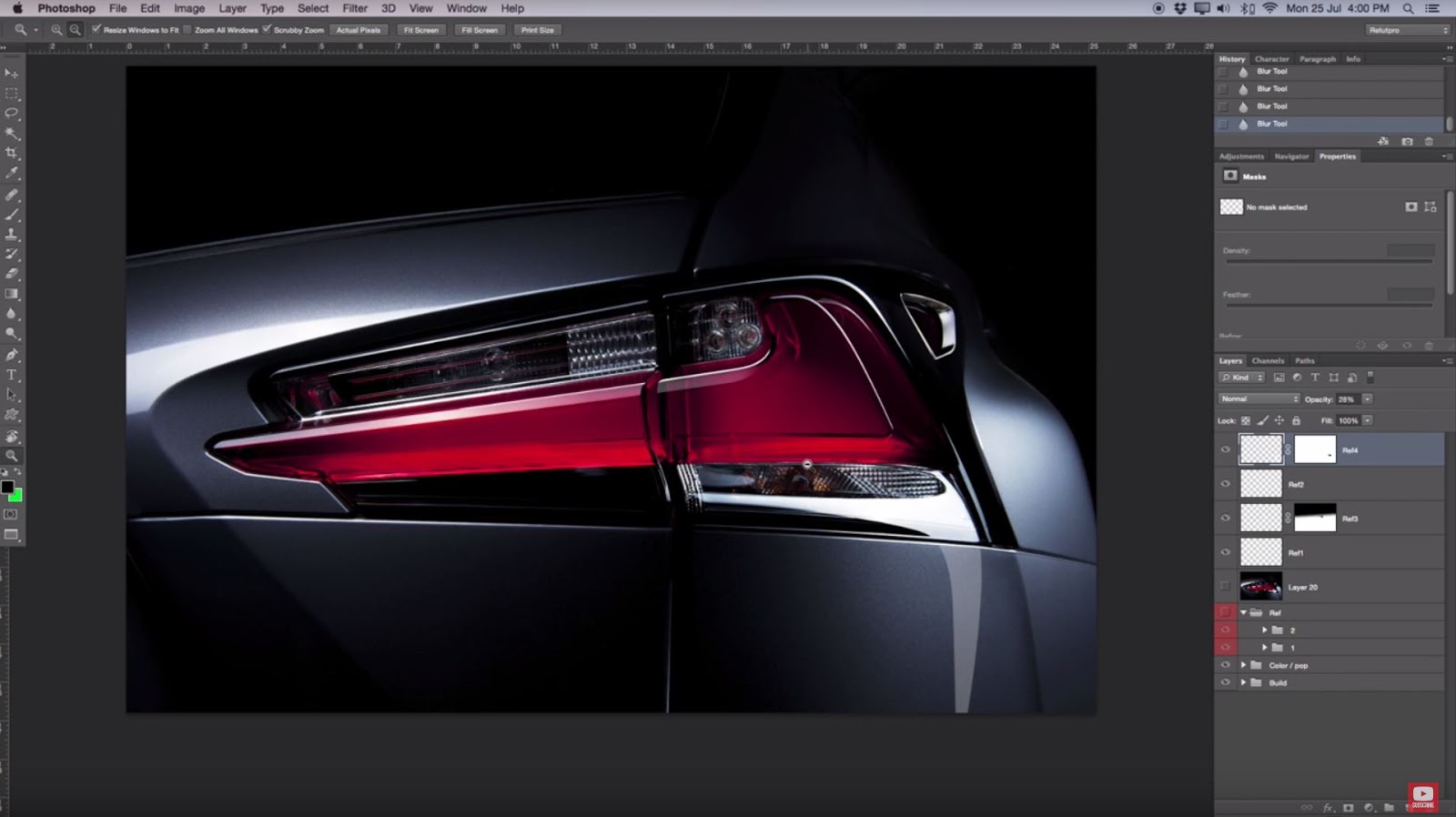This screenshot has width=1456, height=817.
Task: Select the Path Selection tool
Action: [12, 395]
